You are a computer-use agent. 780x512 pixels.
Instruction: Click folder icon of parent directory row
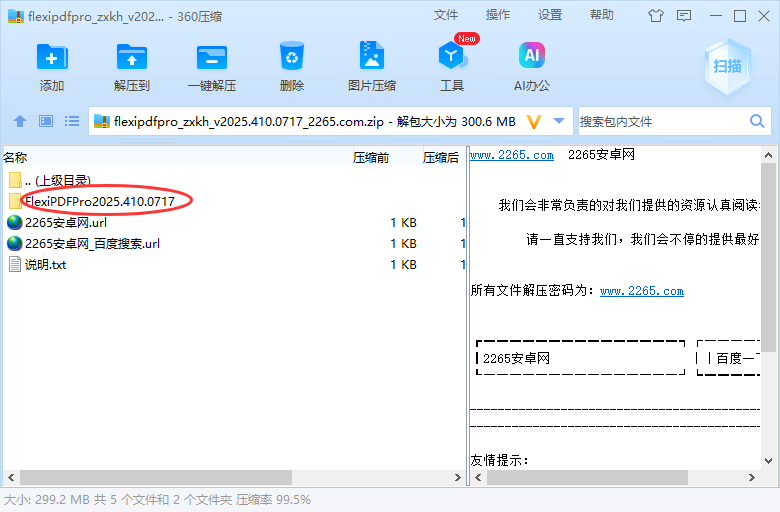(15, 180)
